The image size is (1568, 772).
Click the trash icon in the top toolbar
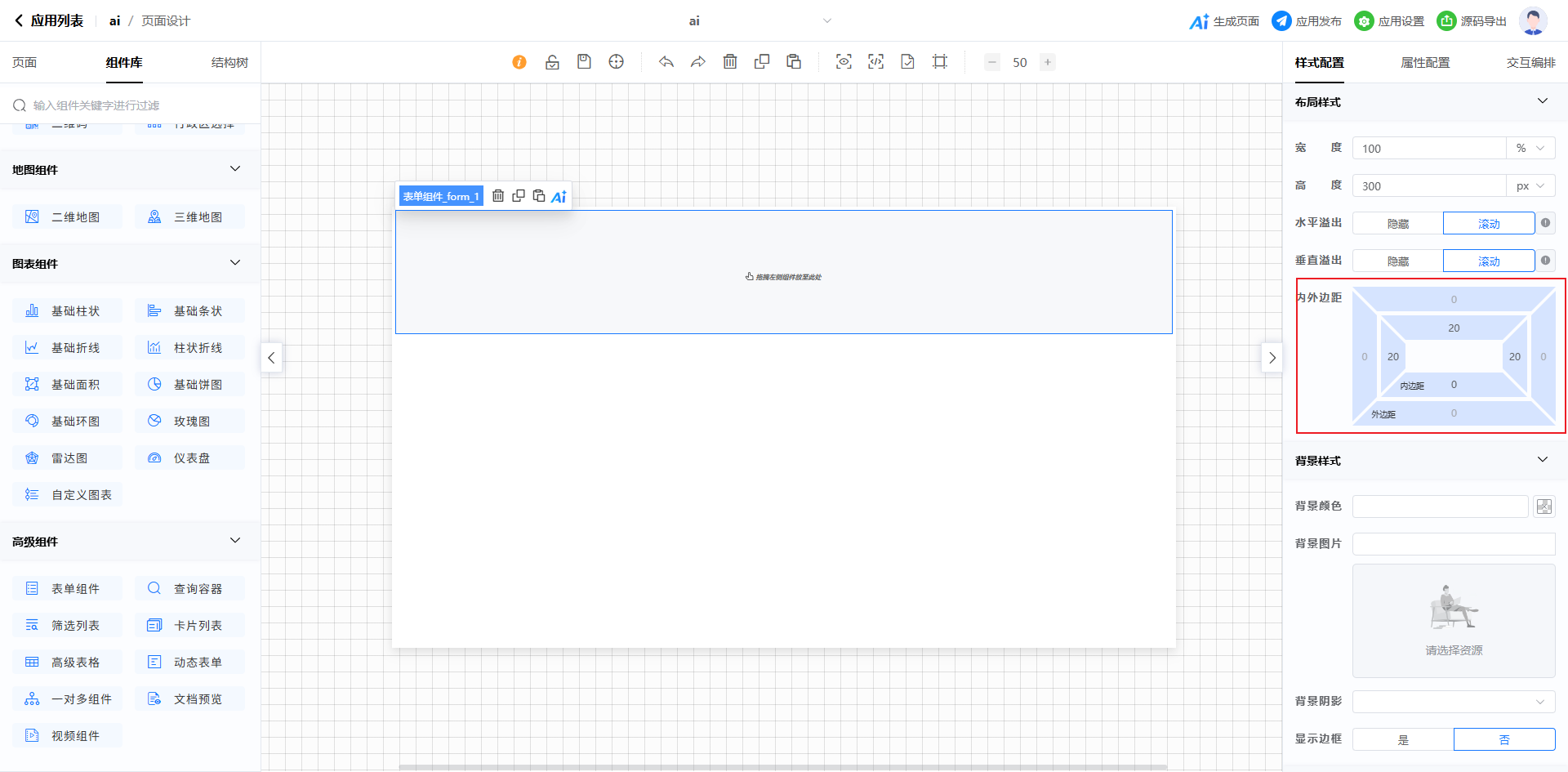click(x=730, y=62)
